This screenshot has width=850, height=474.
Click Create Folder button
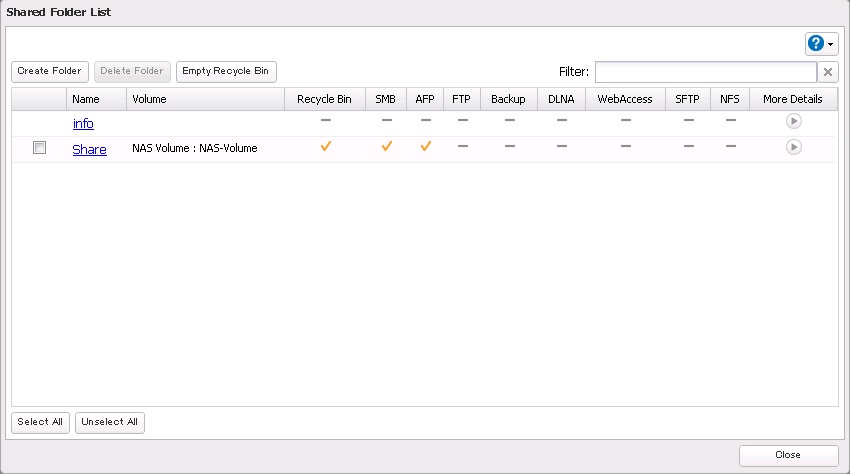[x=50, y=71]
